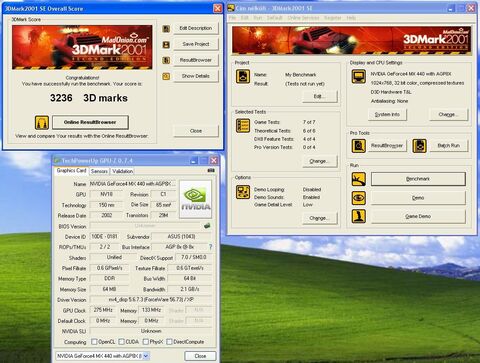480x363 pixels.
Task: Click the GPU name field in GPU-Z
Action: point(132,184)
